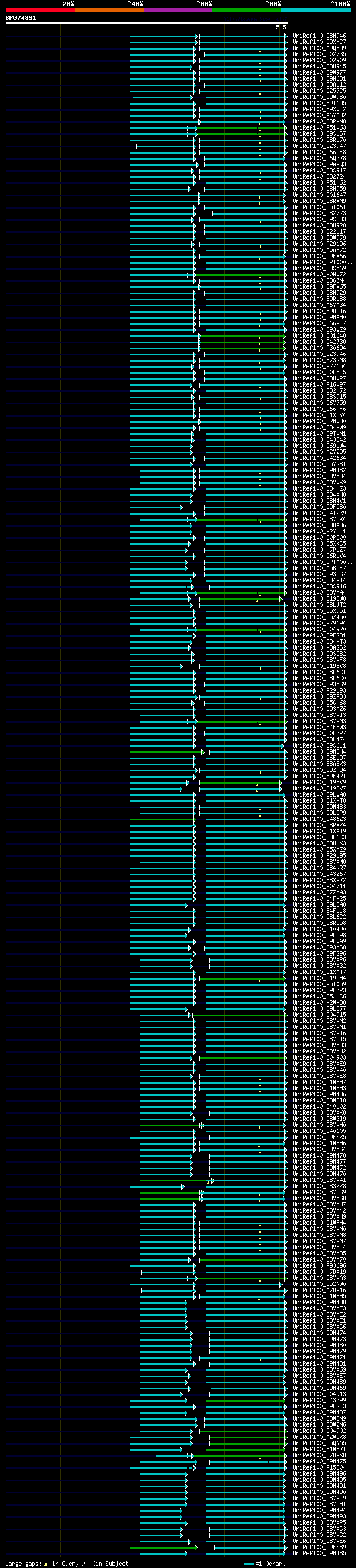
Task: Select hit UniRef100_A5AH72
Action: tap(319, 250)
